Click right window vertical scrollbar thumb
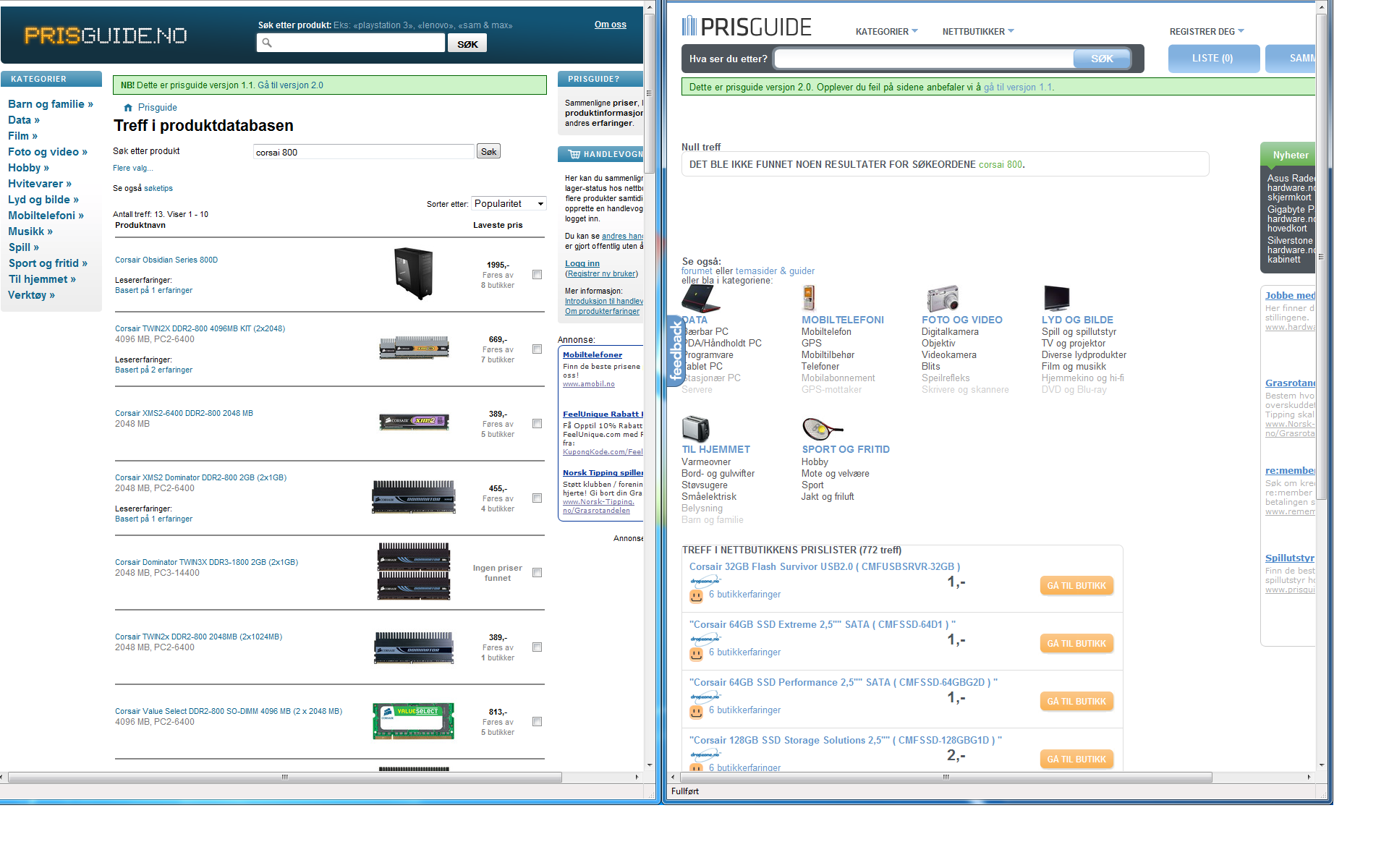The image size is (1389, 868). pos(1322,256)
